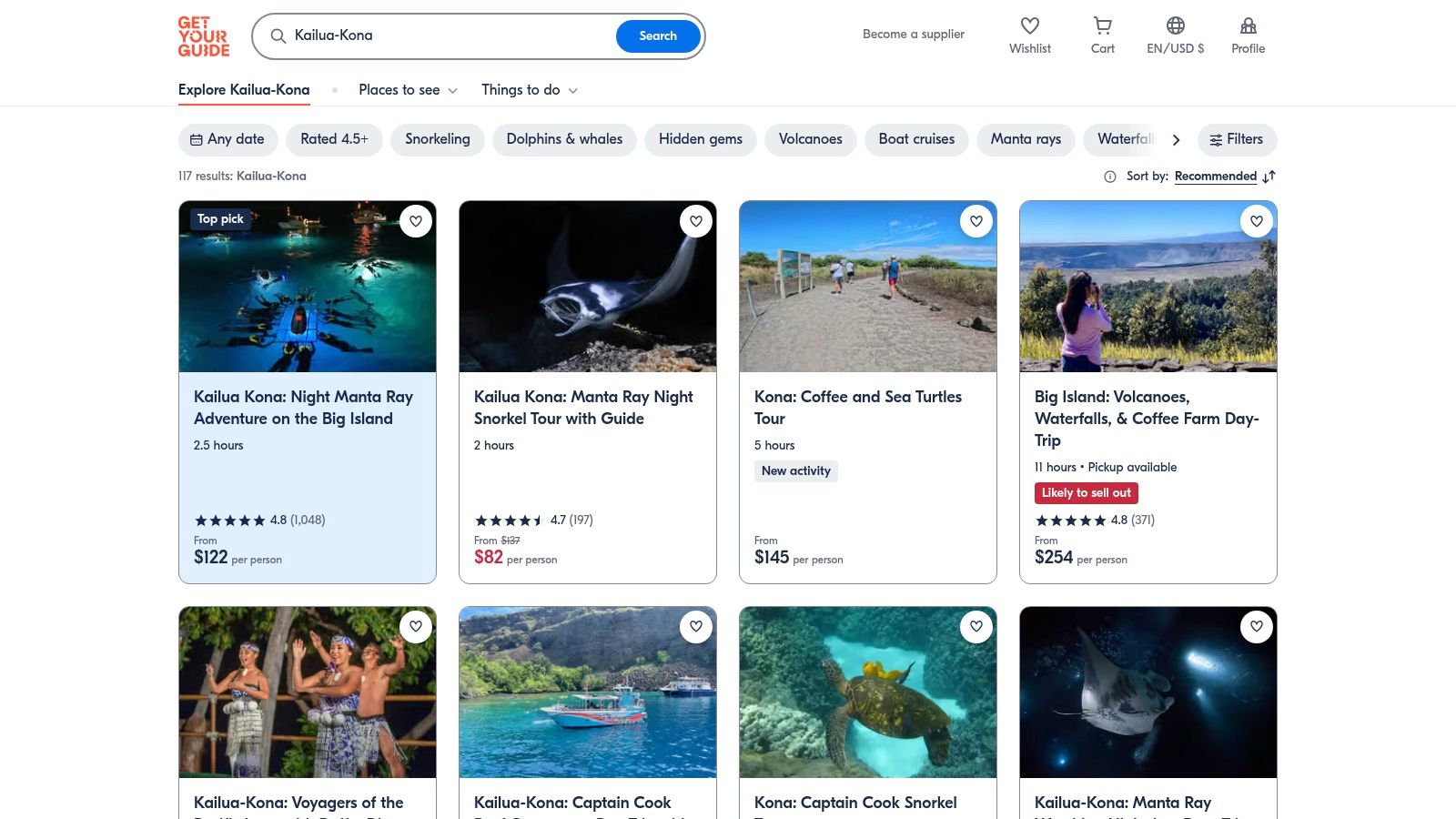Open the shopping Cart icon
This screenshot has height=819, width=1456.
click(x=1102, y=26)
